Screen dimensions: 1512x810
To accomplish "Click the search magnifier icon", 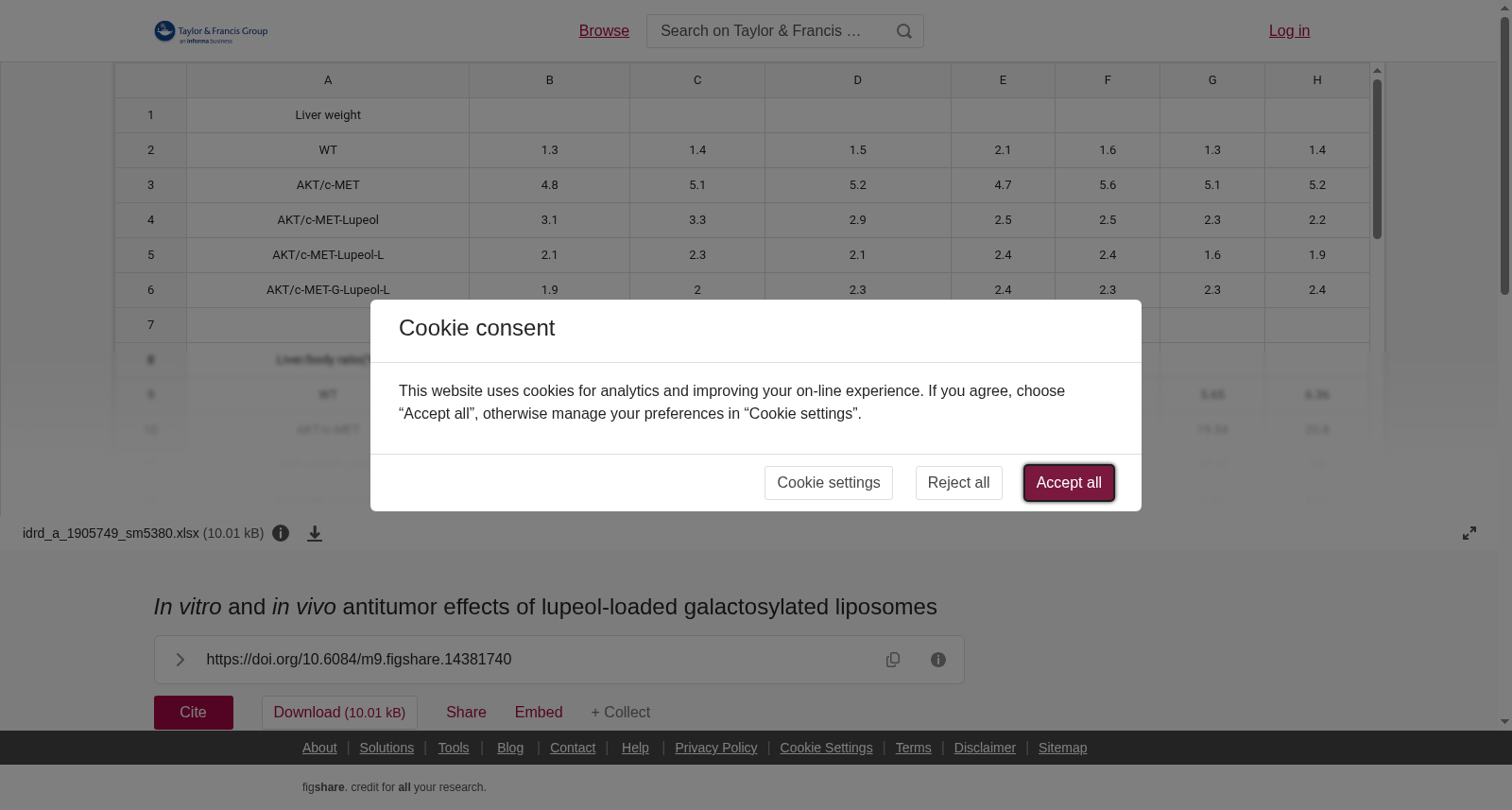I will pos(904,31).
